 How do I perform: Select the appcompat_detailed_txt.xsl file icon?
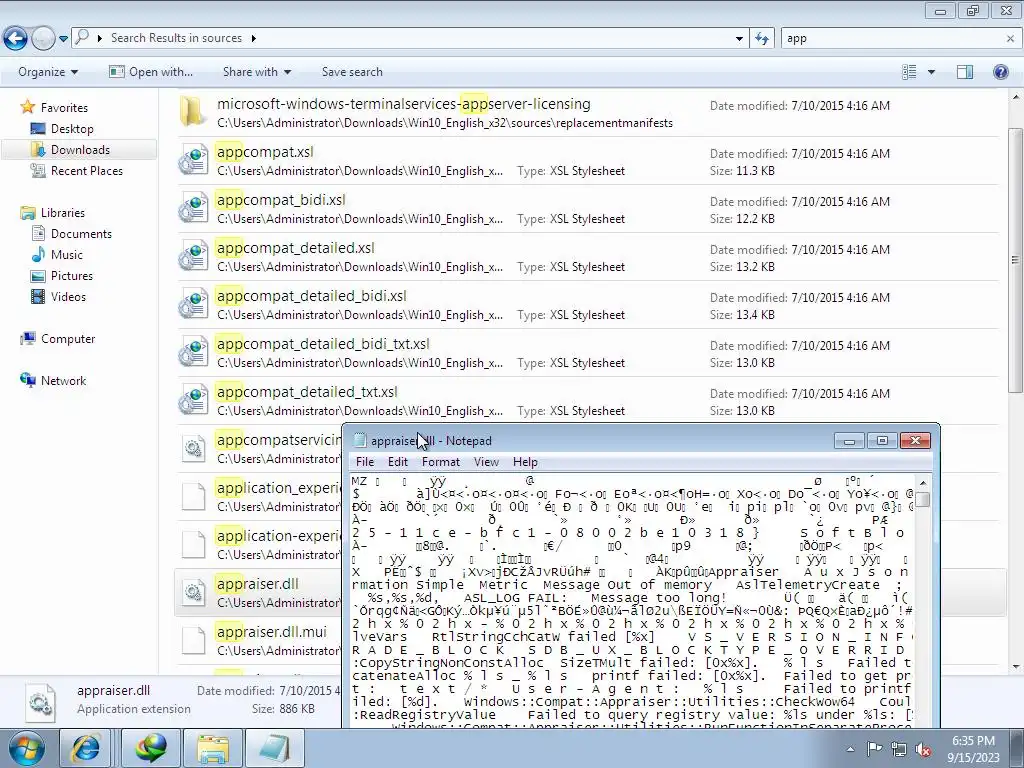193,400
